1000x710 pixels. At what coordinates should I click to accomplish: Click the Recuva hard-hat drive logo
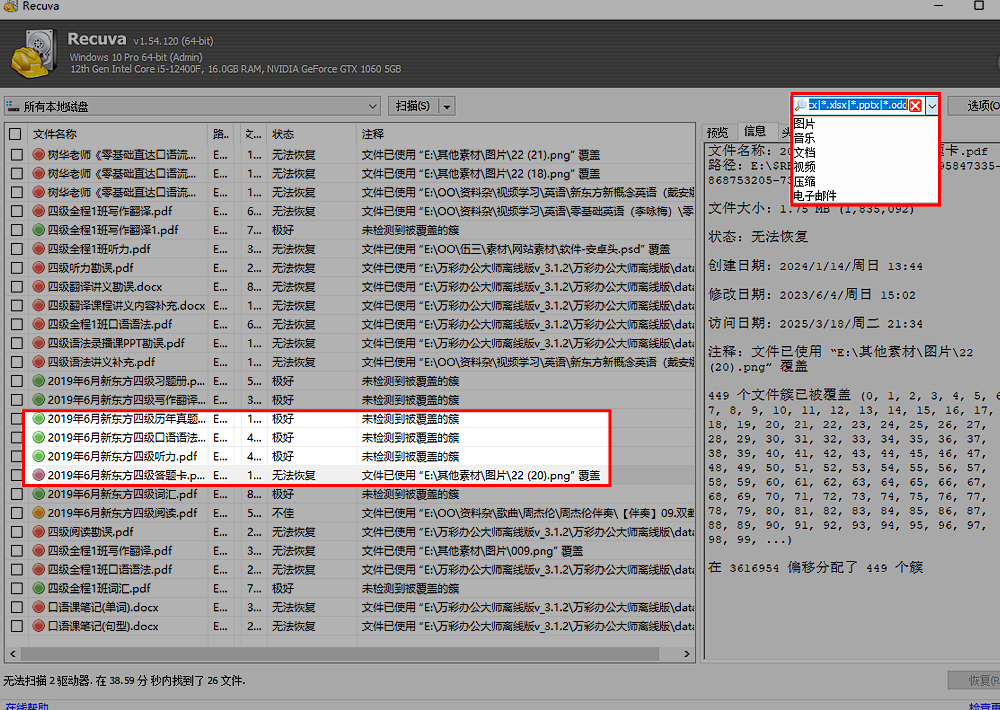(x=34, y=54)
